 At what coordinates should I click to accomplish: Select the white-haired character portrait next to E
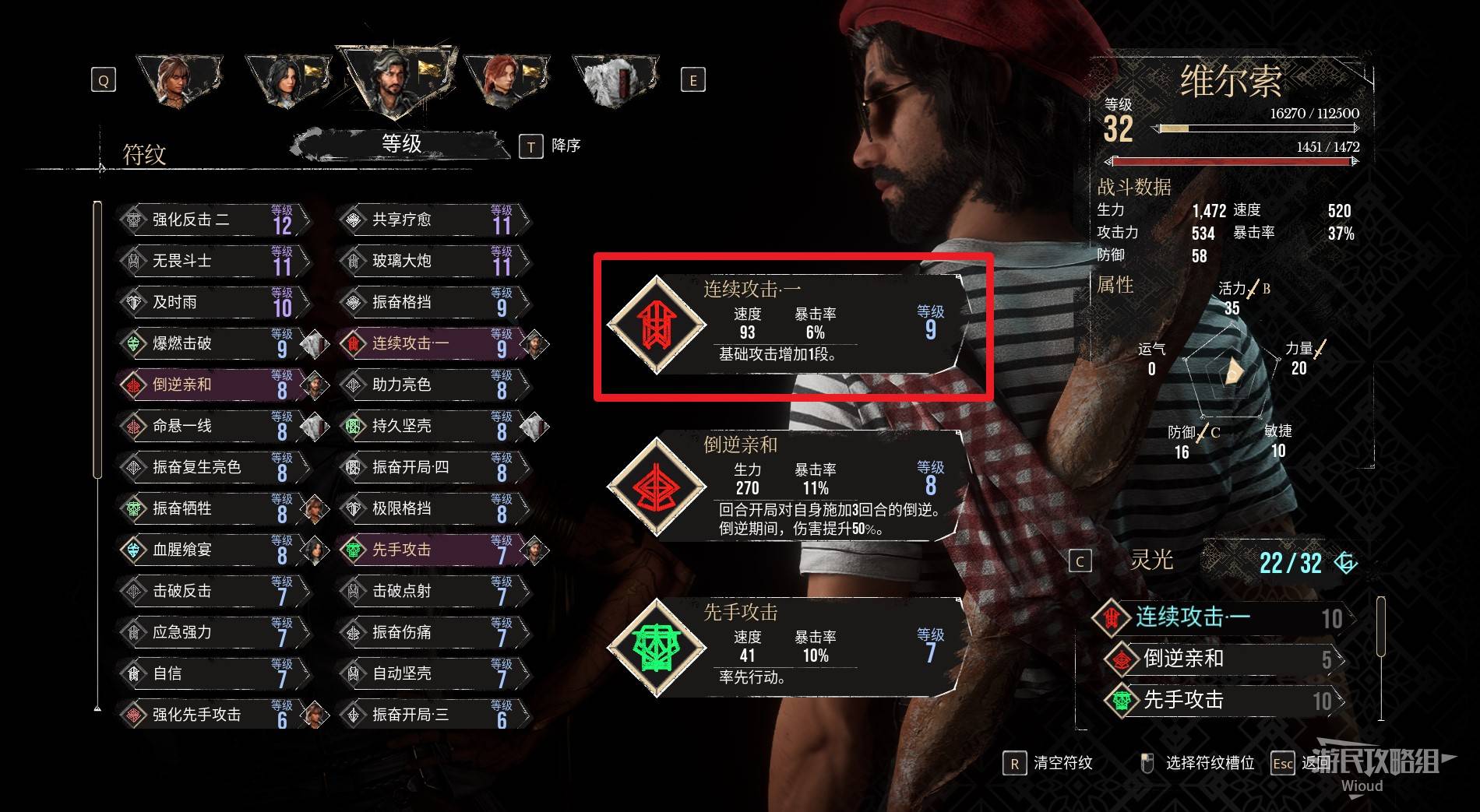click(615, 79)
